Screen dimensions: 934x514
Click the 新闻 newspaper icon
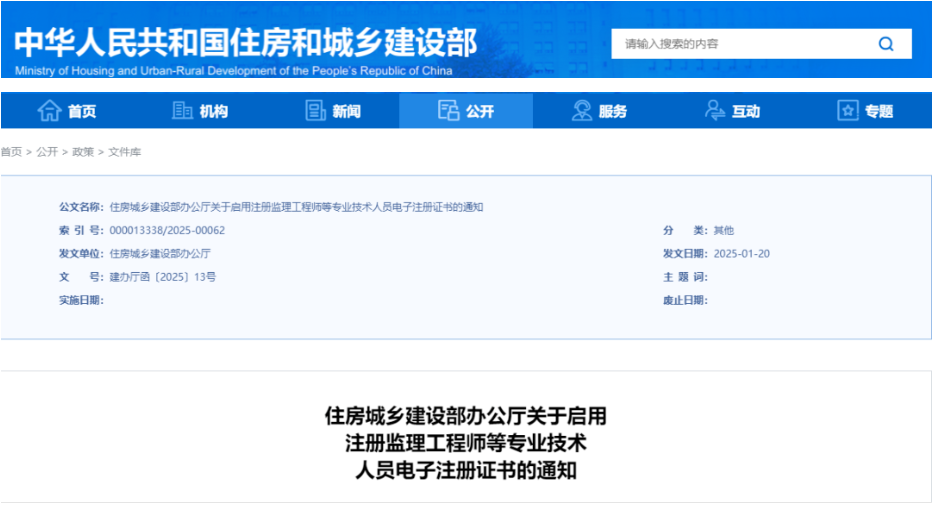[x=315, y=111]
